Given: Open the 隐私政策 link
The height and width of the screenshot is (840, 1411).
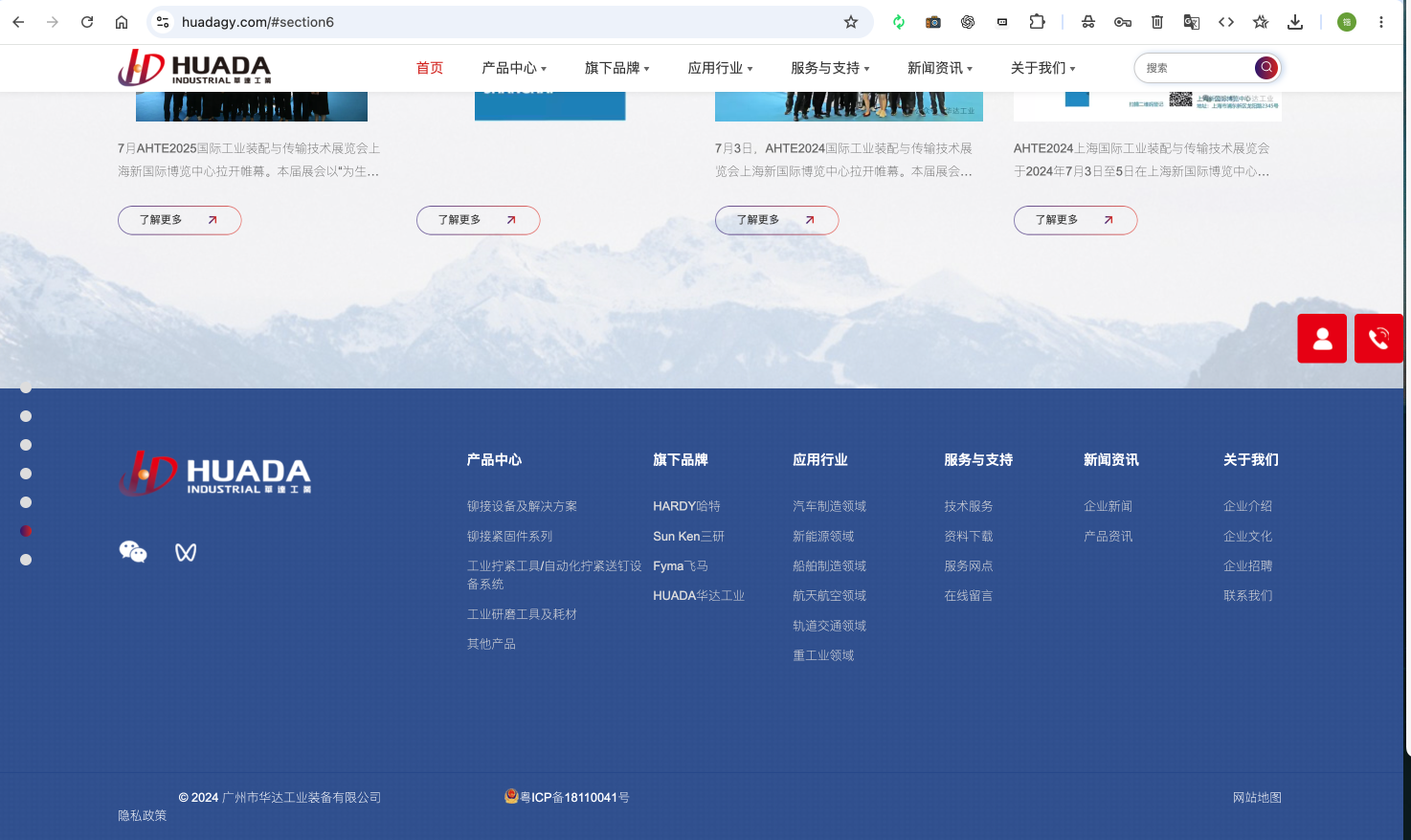Looking at the screenshot, I should [143, 815].
